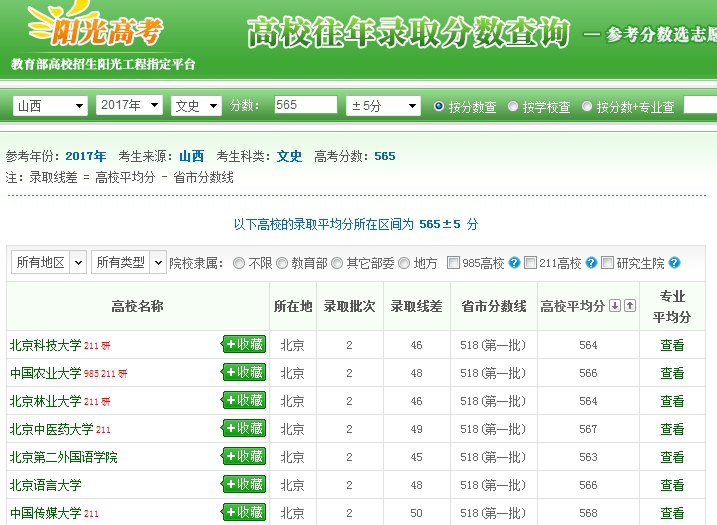This screenshot has height=525, width=717.
Task: Sort 高校平均分 ascending with up arrow
Action: (x=629, y=306)
